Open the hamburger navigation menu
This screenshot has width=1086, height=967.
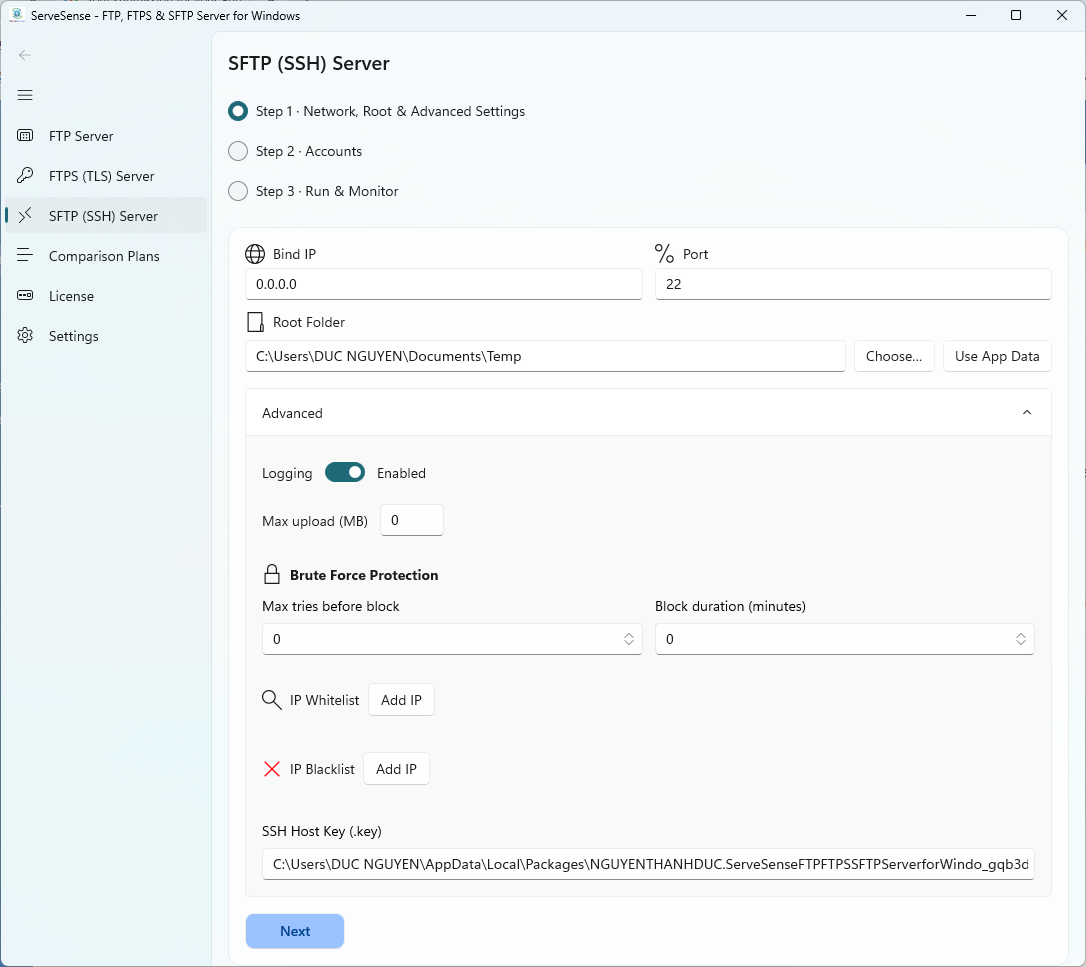(x=25, y=96)
